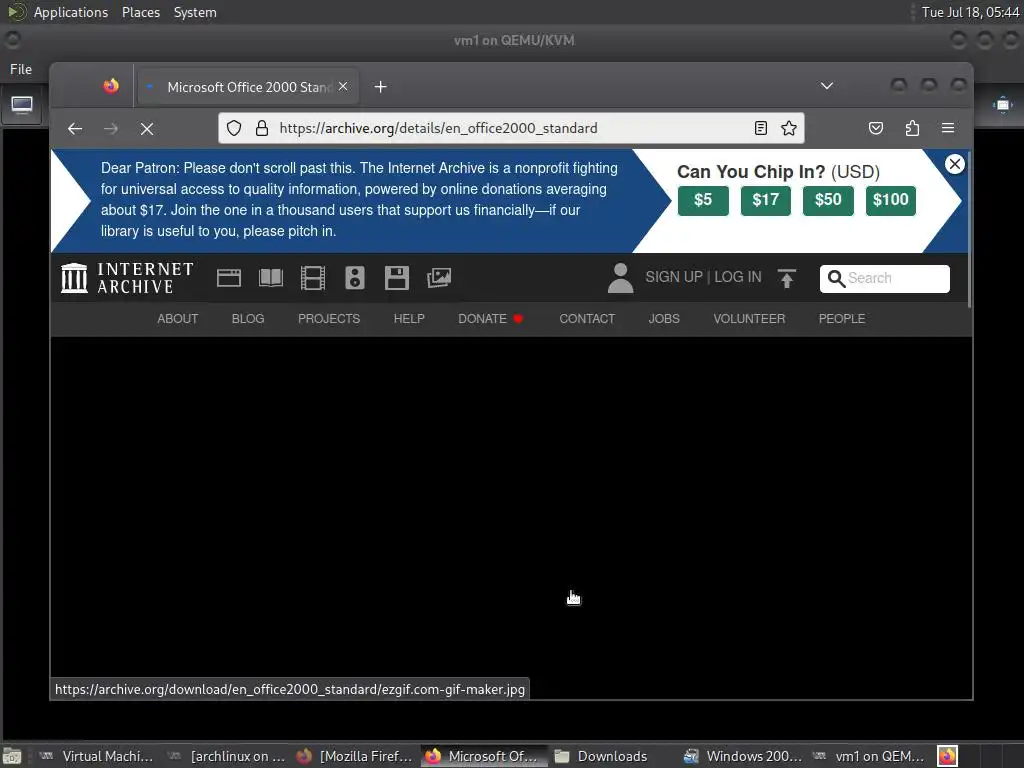Open the File menu of vm1 window
The image size is (1024, 768).
(21, 69)
